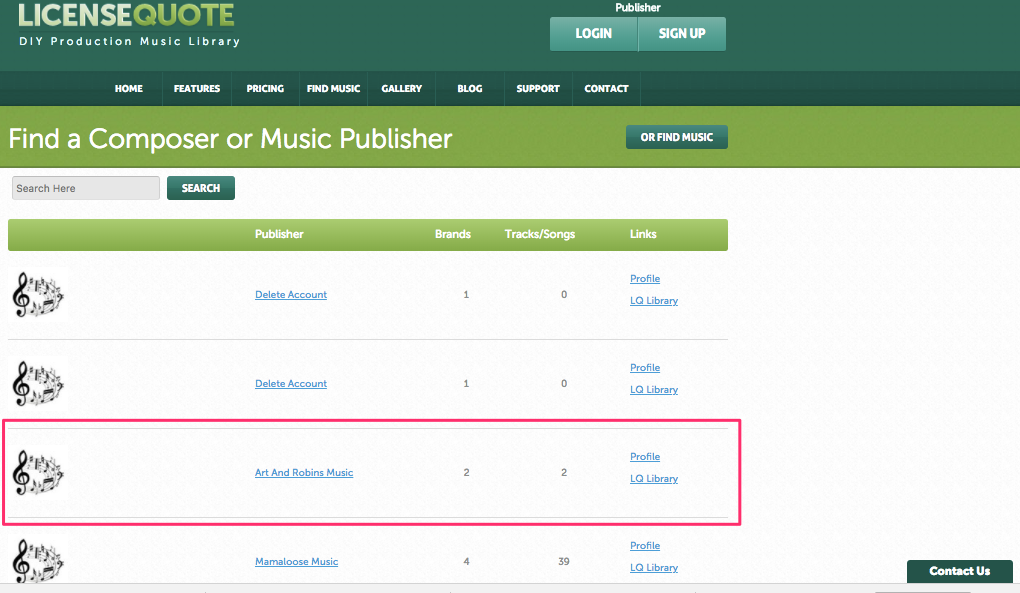The height and width of the screenshot is (593, 1020).
Task: Click Mamaloose Music's music note logo
Action: pyautogui.click(x=38, y=560)
